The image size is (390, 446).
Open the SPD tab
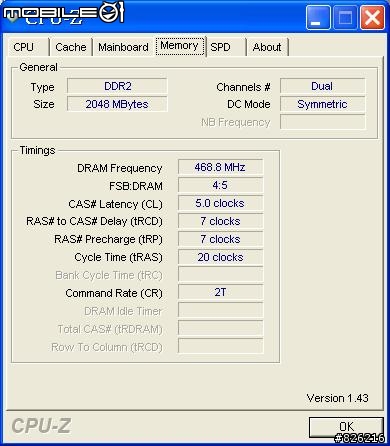point(226,47)
